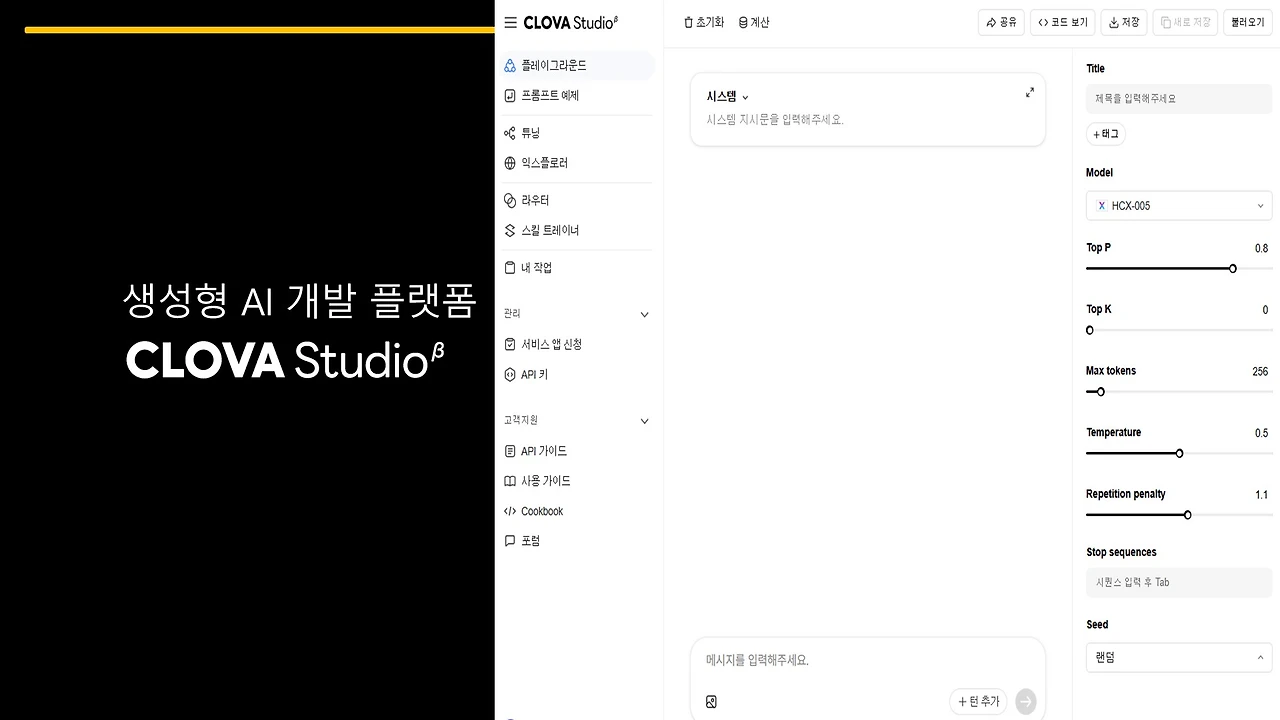Click the hamburger menu beside CLOVA Studio
The width and height of the screenshot is (1280, 720).
[x=510, y=22]
